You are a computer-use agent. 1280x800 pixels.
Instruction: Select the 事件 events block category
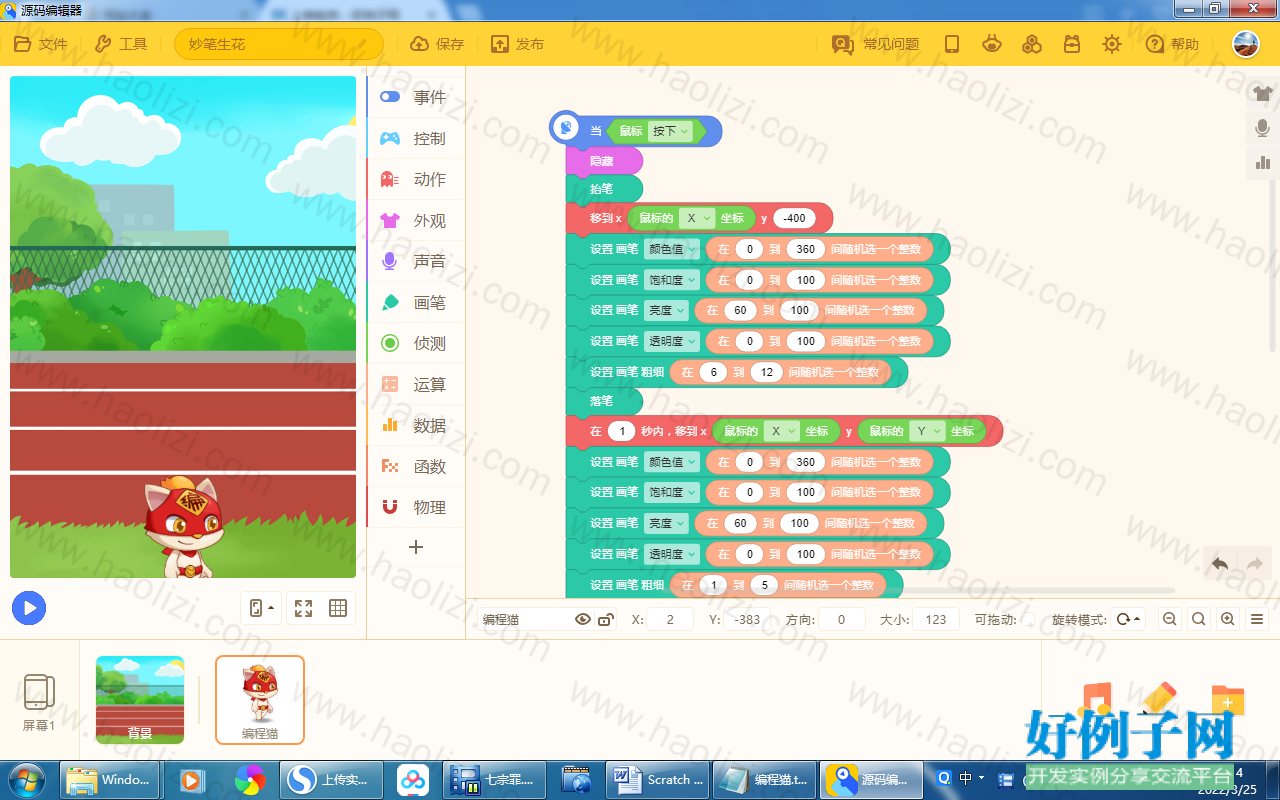pos(416,97)
